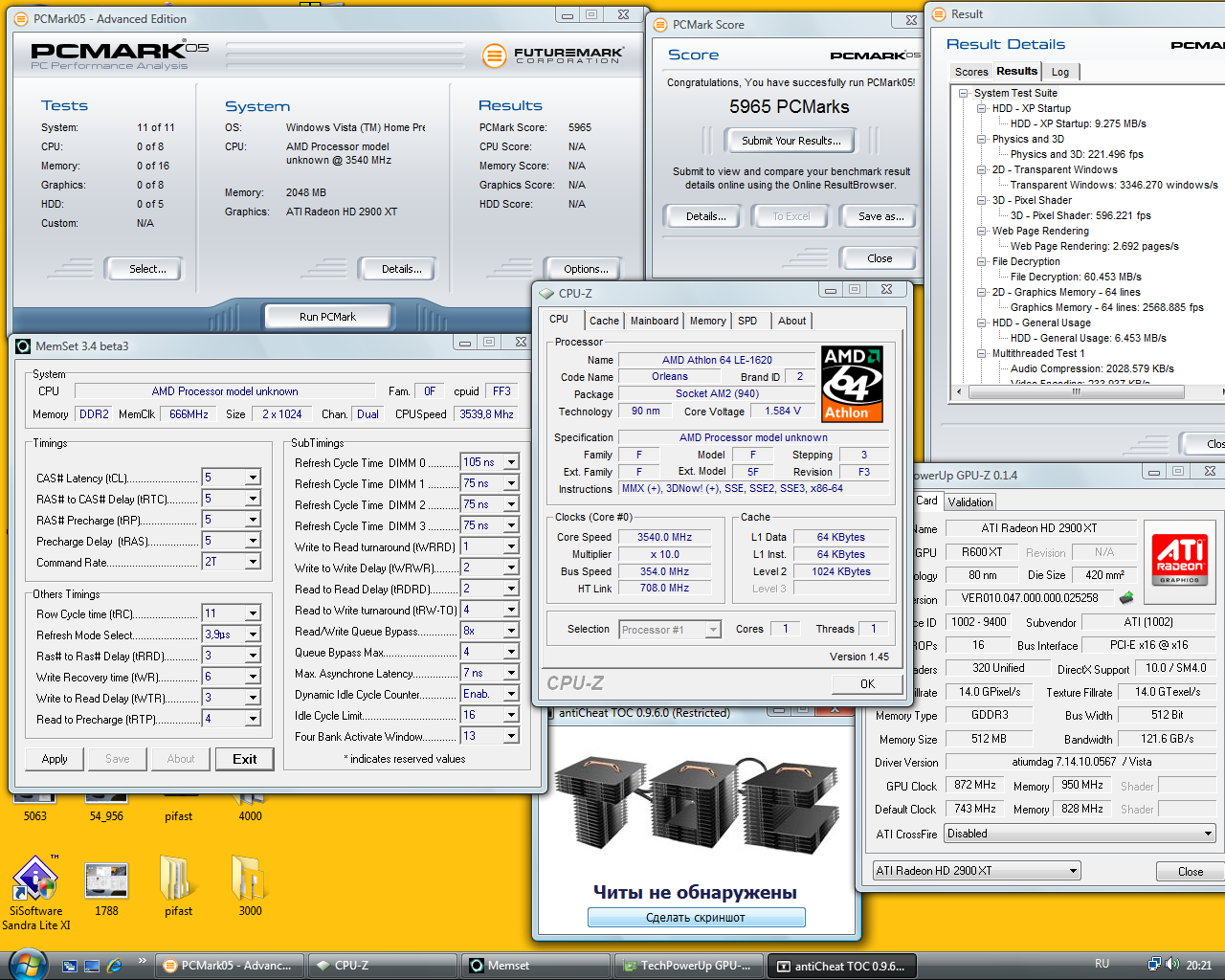Image resolution: width=1225 pixels, height=980 pixels.
Task: Collapse the System Test Suite tree node
Action: (x=964, y=93)
